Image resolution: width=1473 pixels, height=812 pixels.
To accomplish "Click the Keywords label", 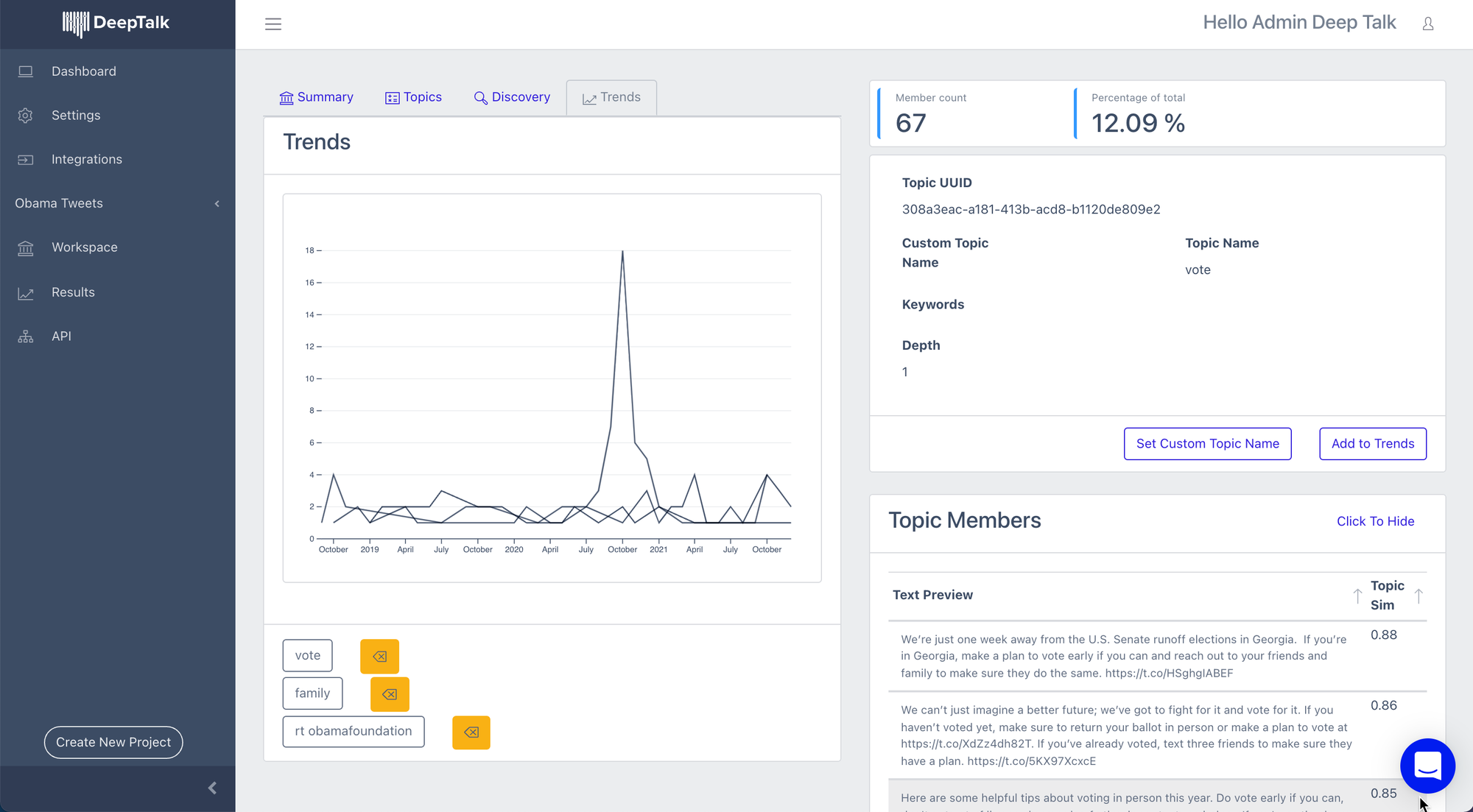I will 933,305.
